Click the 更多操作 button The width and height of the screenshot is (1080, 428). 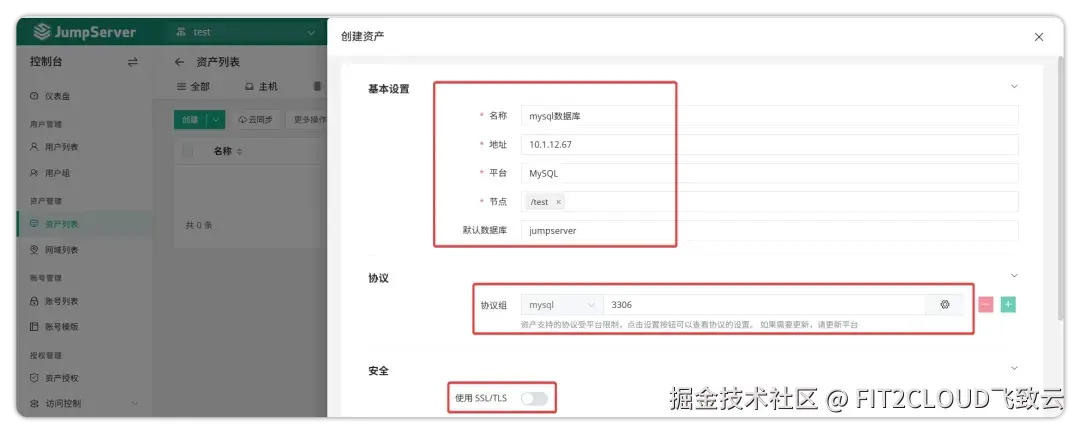pyautogui.click(x=307, y=119)
